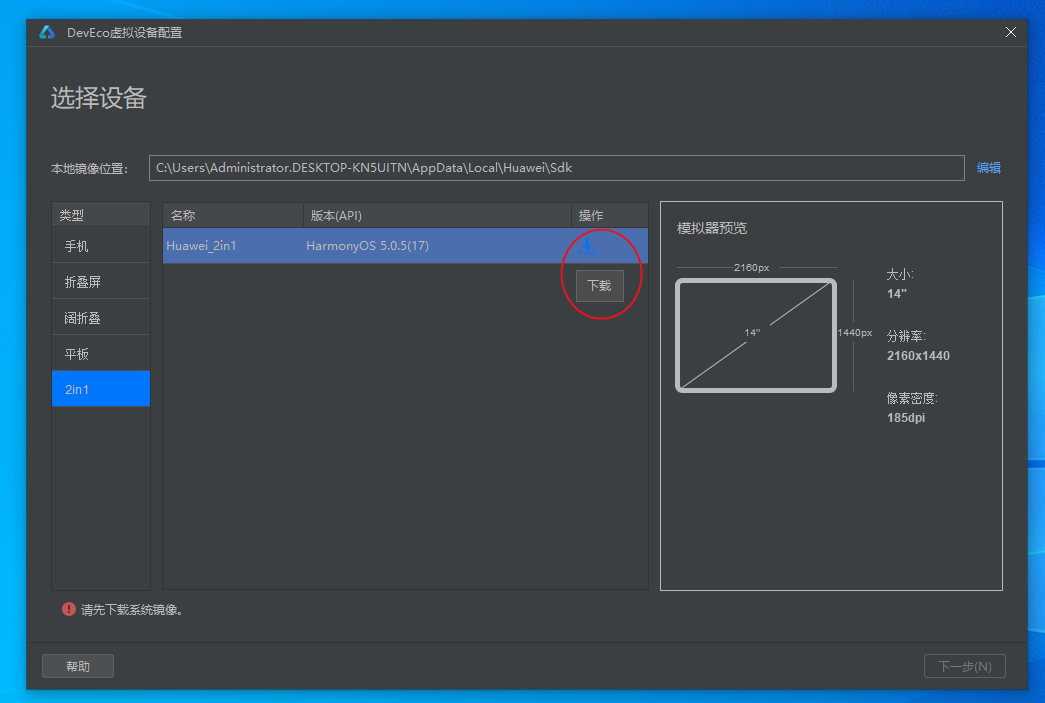This screenshot has width=1045, height=703.
Task: Select the 2in1 device type
Action: click(100, 389)
